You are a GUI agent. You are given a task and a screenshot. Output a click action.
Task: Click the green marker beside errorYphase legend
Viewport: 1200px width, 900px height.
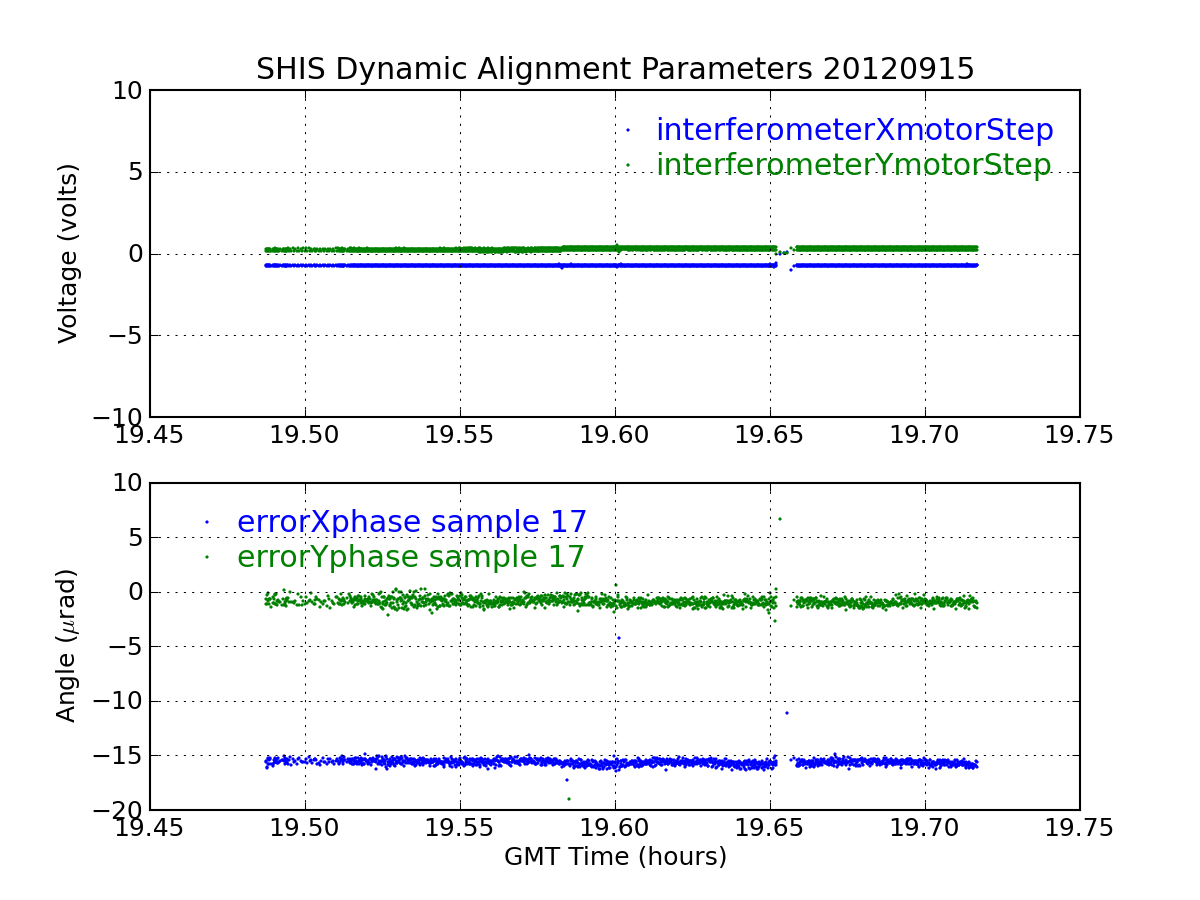[x=207, y=557]
